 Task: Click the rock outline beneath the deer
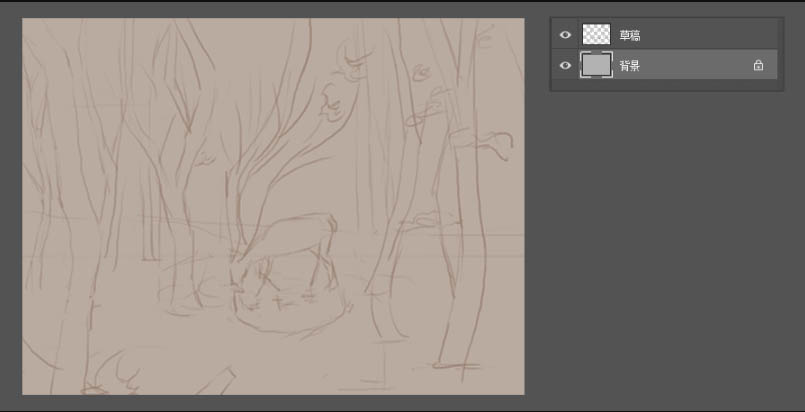click(290, 313)
